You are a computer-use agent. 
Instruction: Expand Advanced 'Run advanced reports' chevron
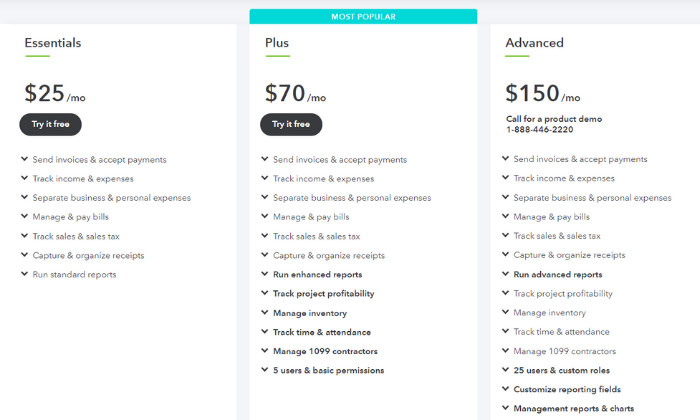(x=505, y=274)
